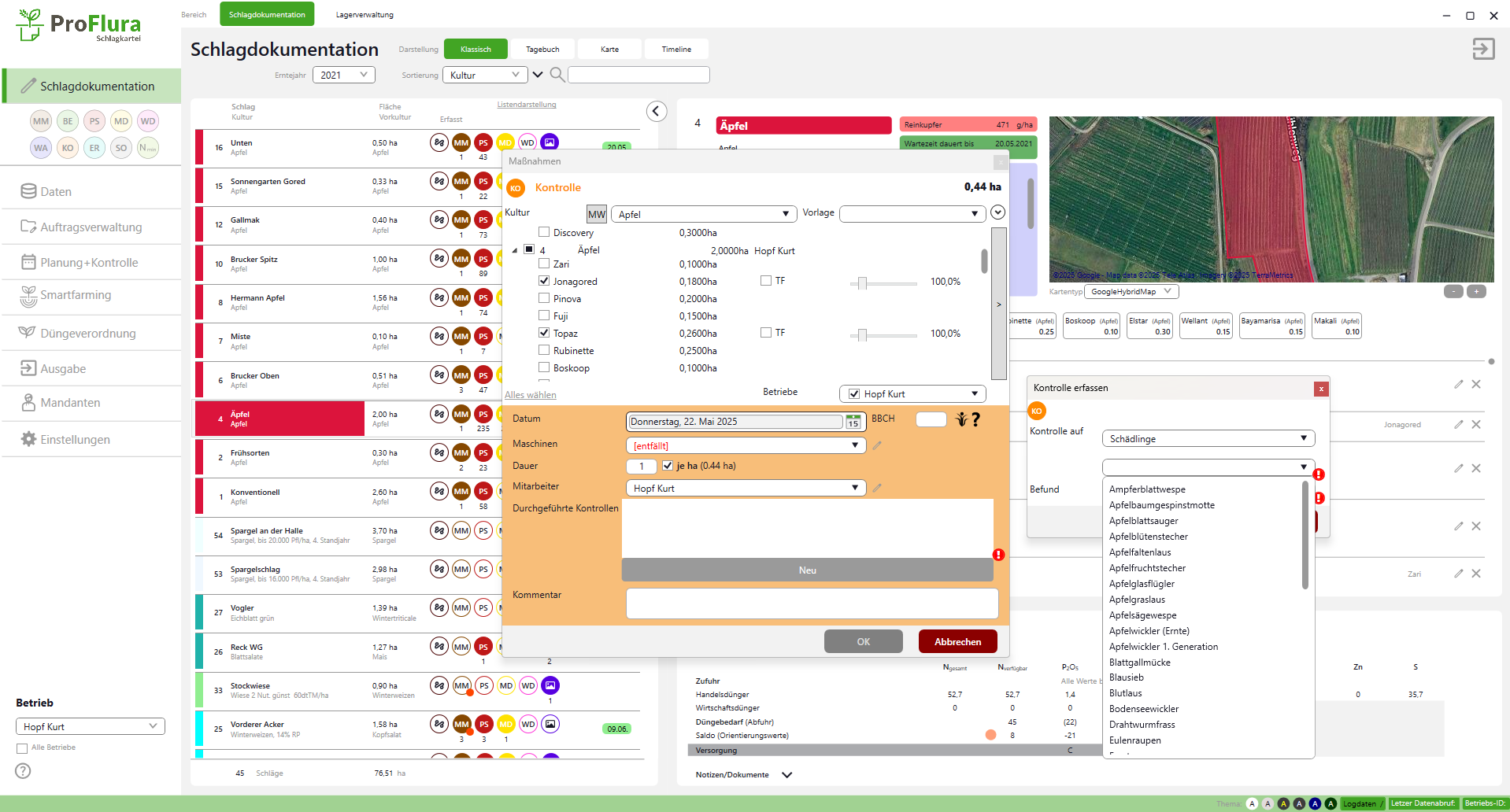Click the help question mark icon
Viewport: 1510px width, 812px height.
coord(23,771)
